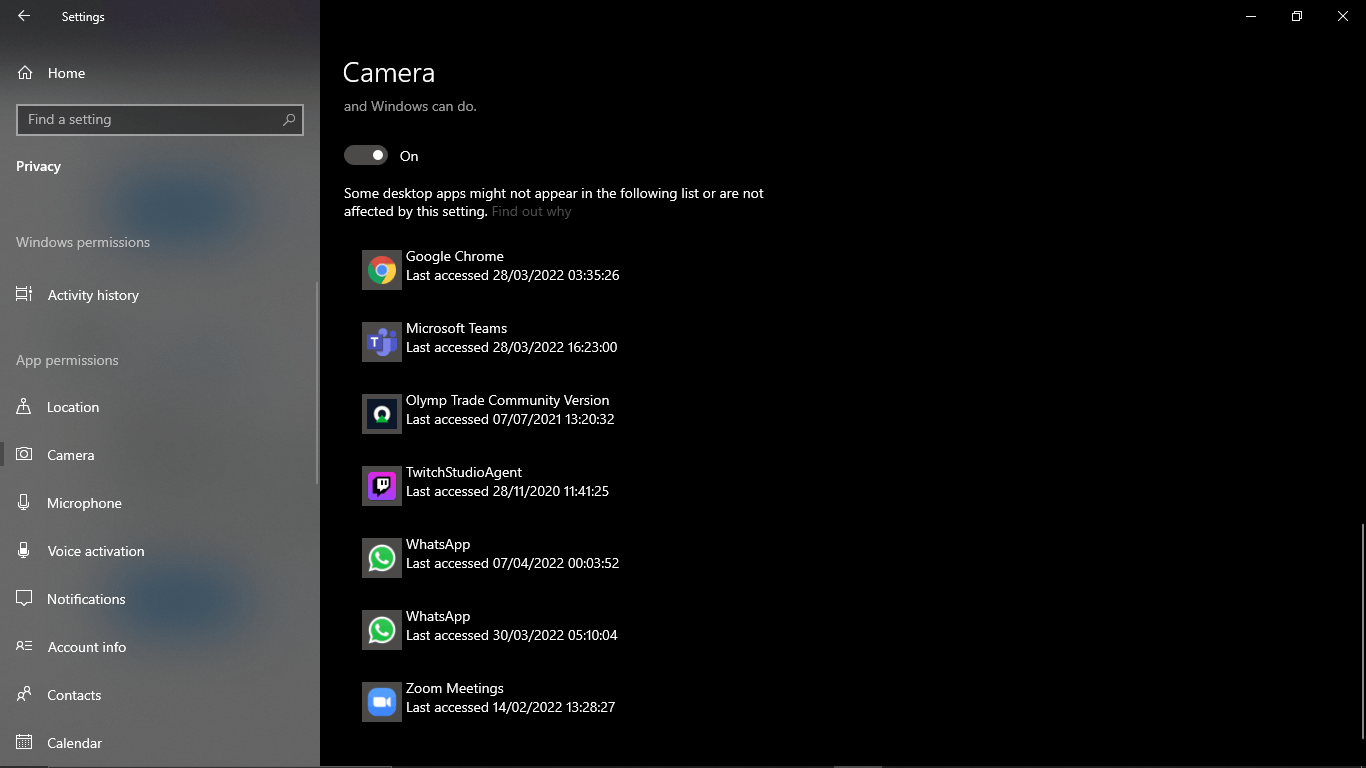This screenshot has width=1366, height=768.
Task: Click the Microphone sidebar icon
Action: [x=24, y=503]
